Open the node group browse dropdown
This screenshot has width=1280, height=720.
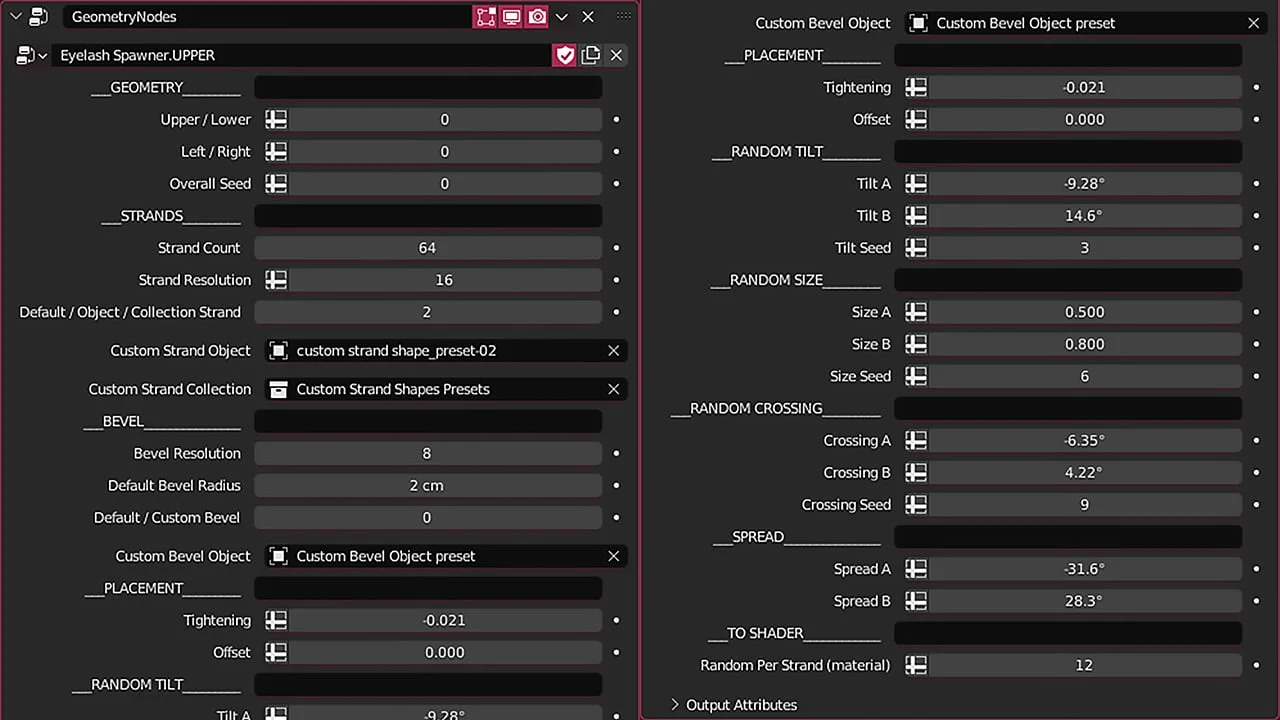[31, 55]
